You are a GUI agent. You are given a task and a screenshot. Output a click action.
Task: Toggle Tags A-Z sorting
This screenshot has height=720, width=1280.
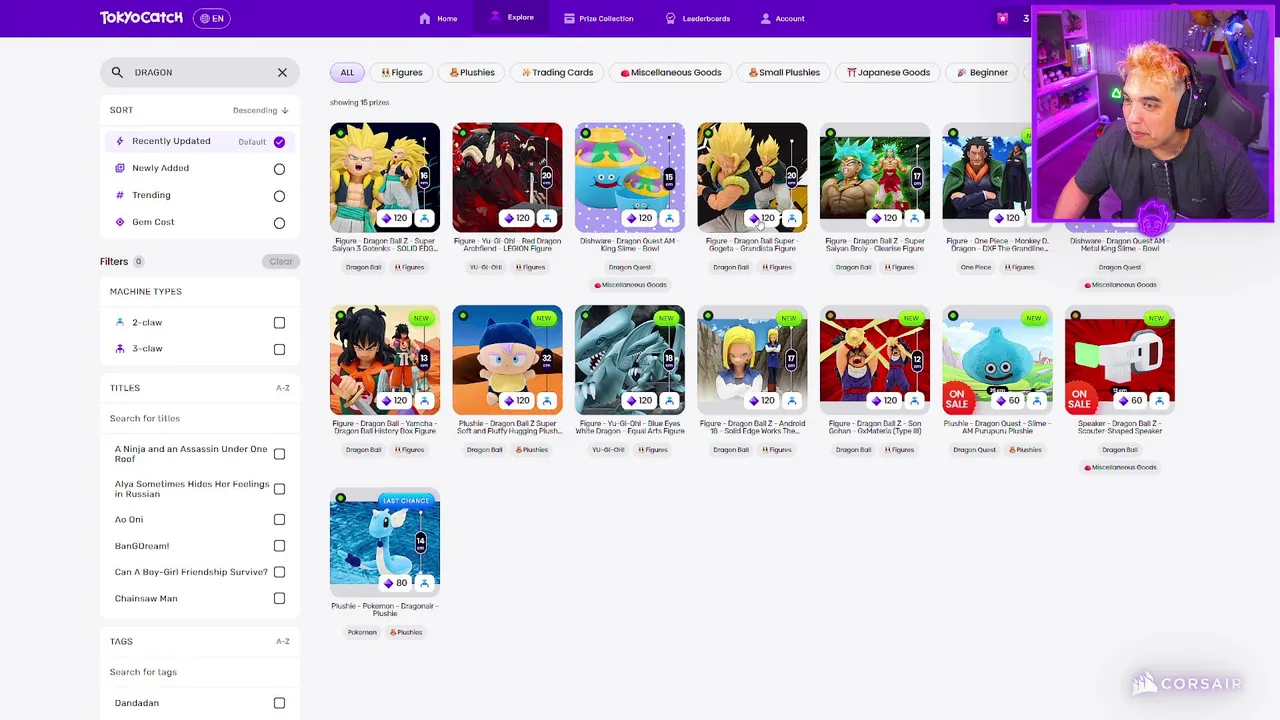(x=282, y=641)
